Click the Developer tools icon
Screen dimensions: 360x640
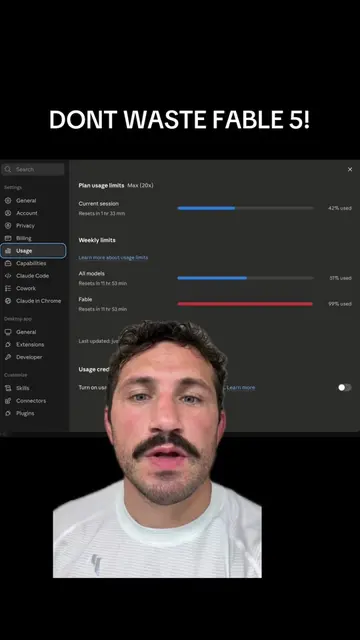(8, 357)
